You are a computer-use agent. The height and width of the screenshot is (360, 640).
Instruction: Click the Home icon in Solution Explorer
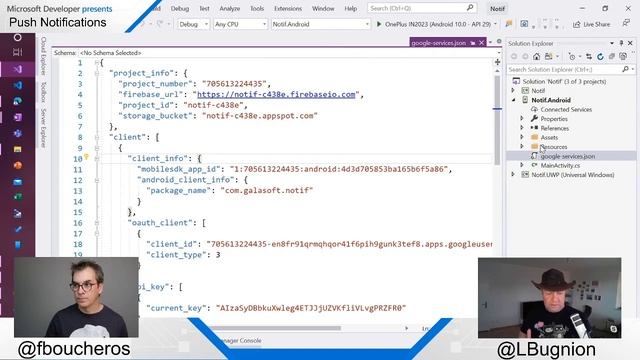536,57
